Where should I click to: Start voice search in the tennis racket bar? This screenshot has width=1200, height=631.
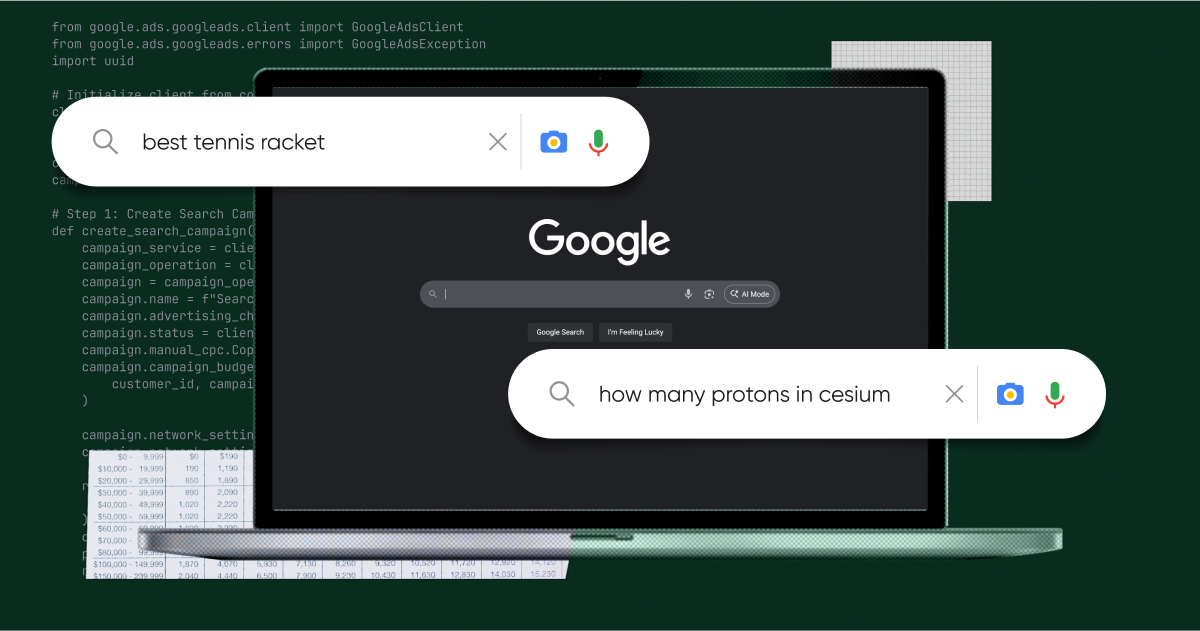(x=598, y=142)
